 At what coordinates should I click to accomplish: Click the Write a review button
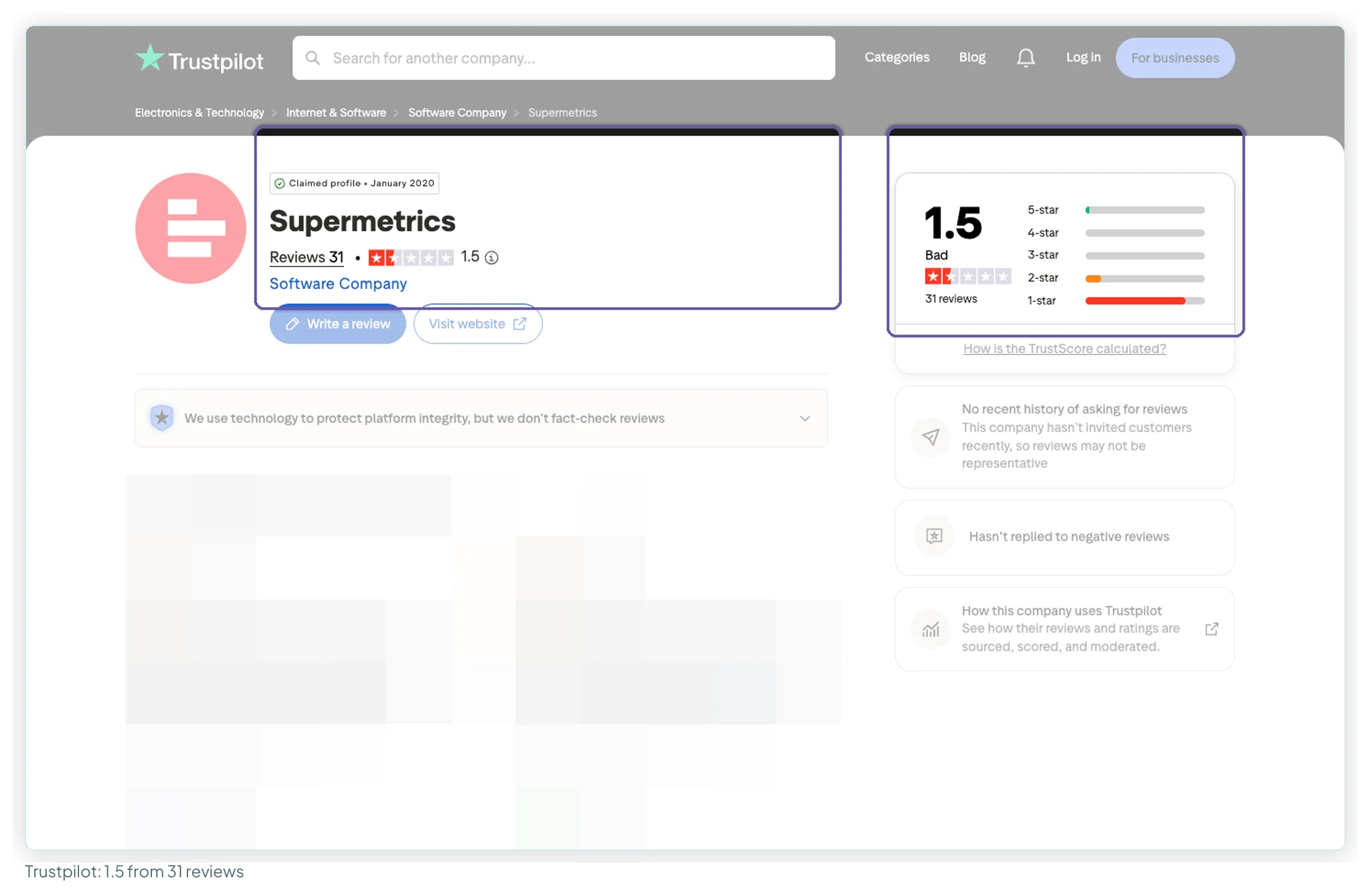click(338, 324)
